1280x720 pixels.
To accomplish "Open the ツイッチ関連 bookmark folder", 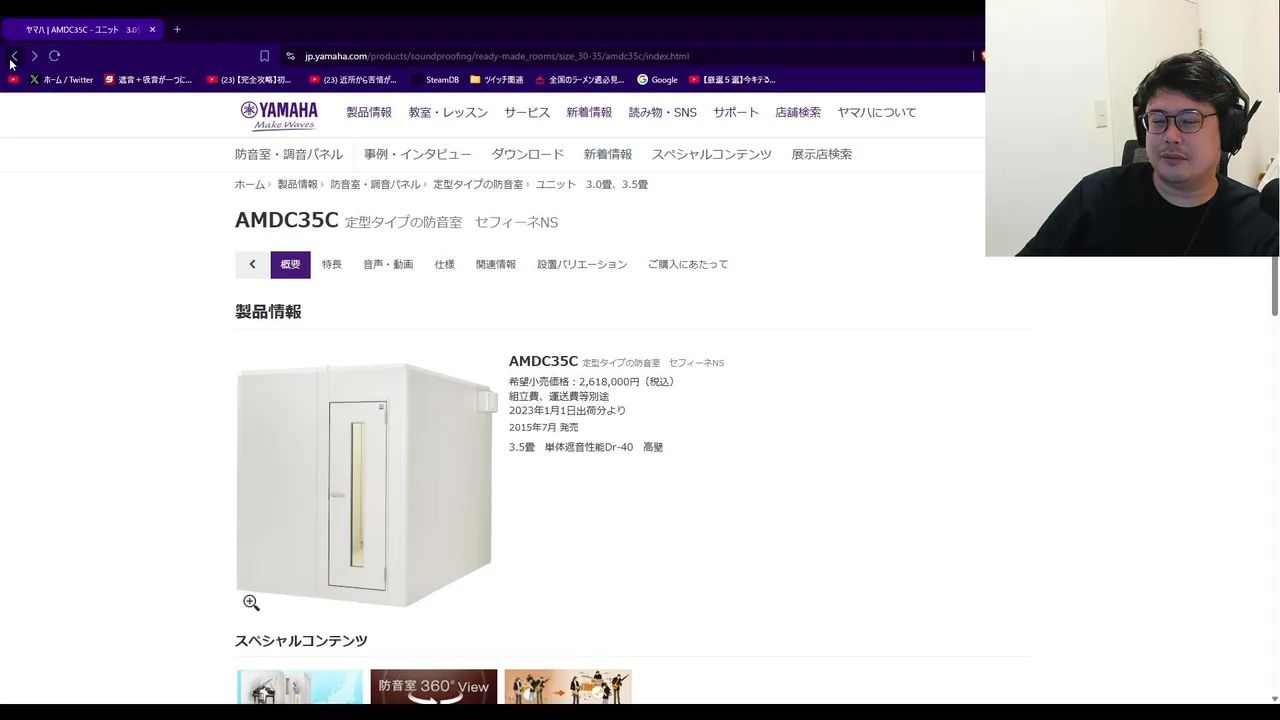I will pos(497,80).
